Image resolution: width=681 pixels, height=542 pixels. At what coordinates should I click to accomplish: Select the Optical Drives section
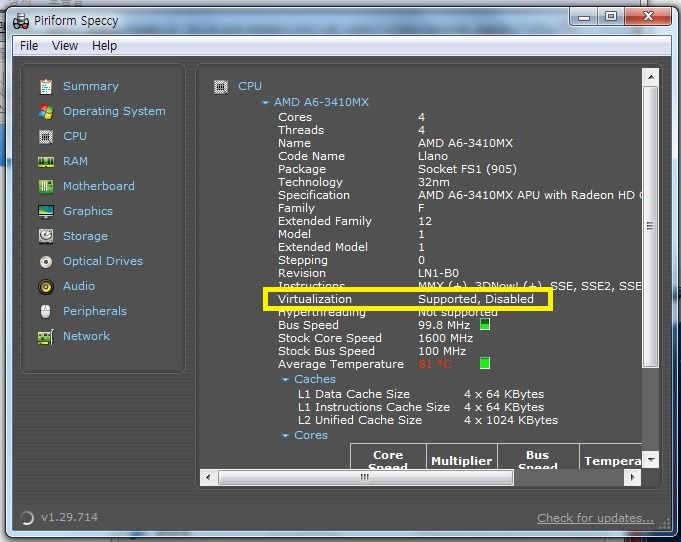pyautogui.click(x=102, y=261)
